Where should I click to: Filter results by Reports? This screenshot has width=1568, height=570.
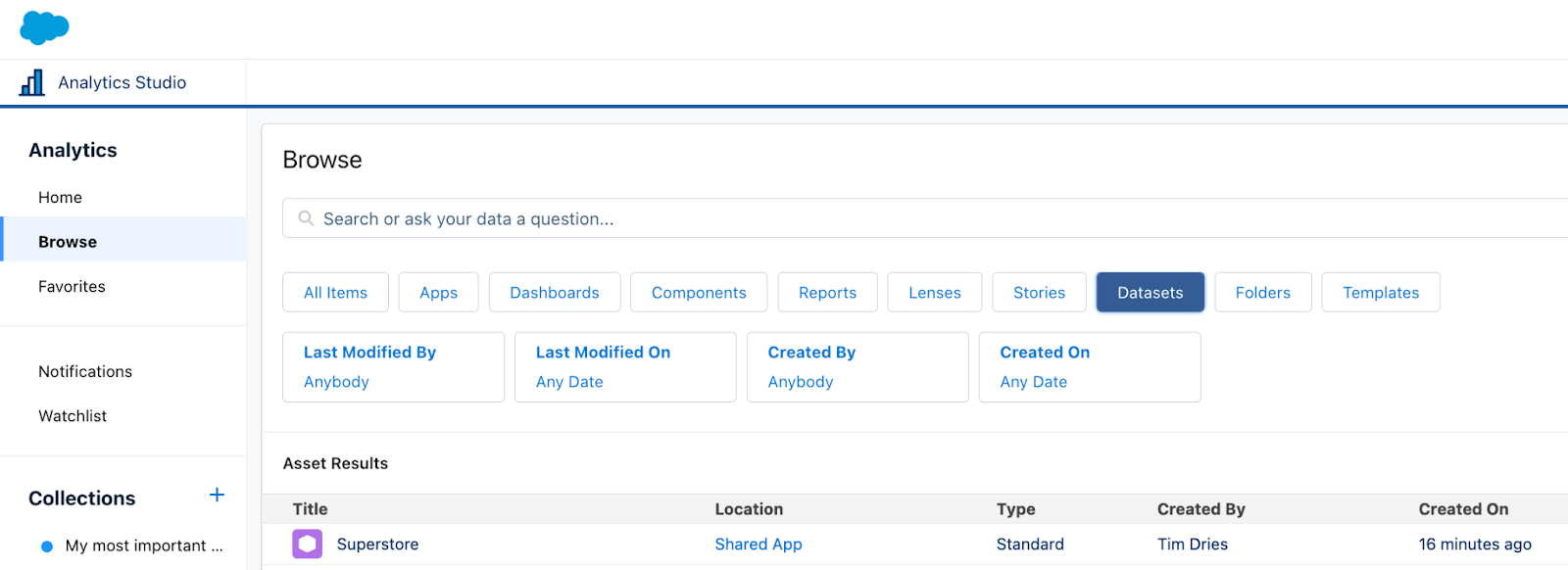point(827,292)
